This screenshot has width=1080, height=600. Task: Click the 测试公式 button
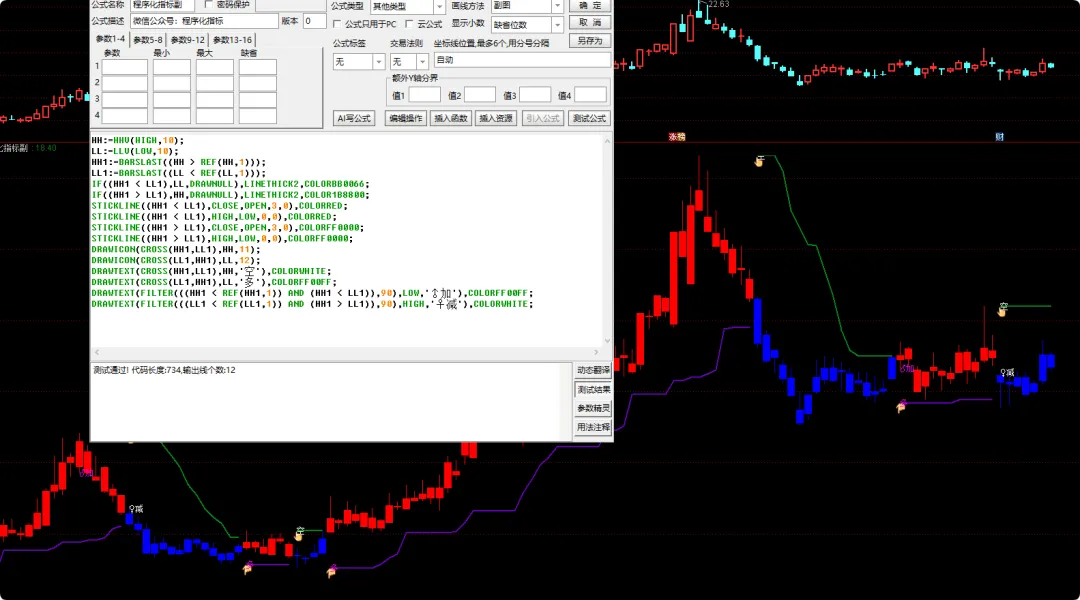(590, 118)
